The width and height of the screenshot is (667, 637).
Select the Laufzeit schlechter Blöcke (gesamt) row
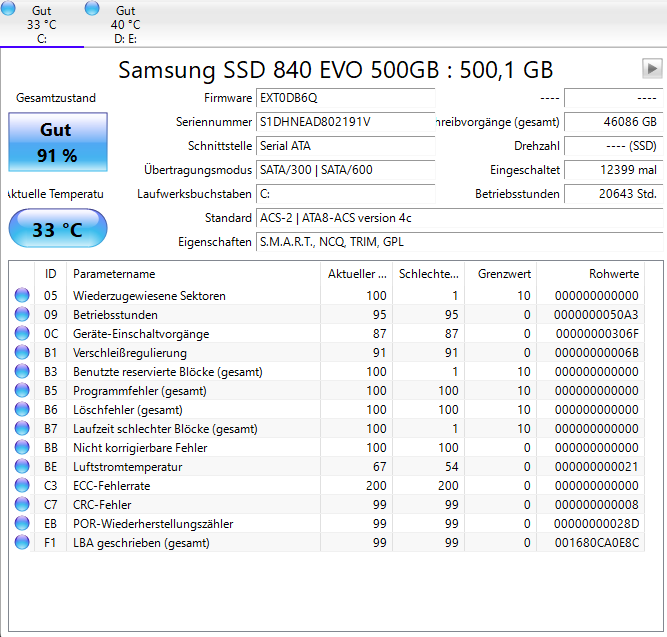(327, 428)
